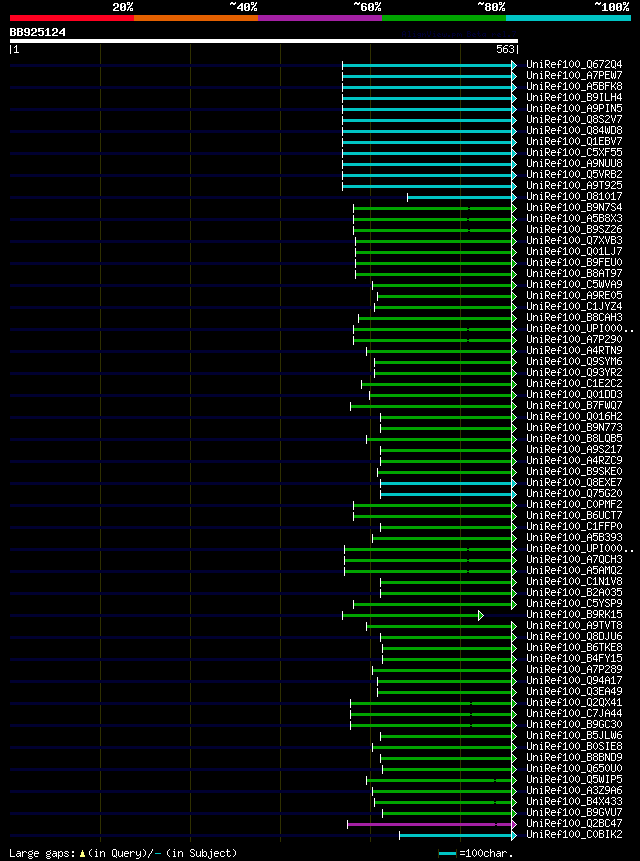Select the UniRef100_Q9SYM6 label

(574, 361)
